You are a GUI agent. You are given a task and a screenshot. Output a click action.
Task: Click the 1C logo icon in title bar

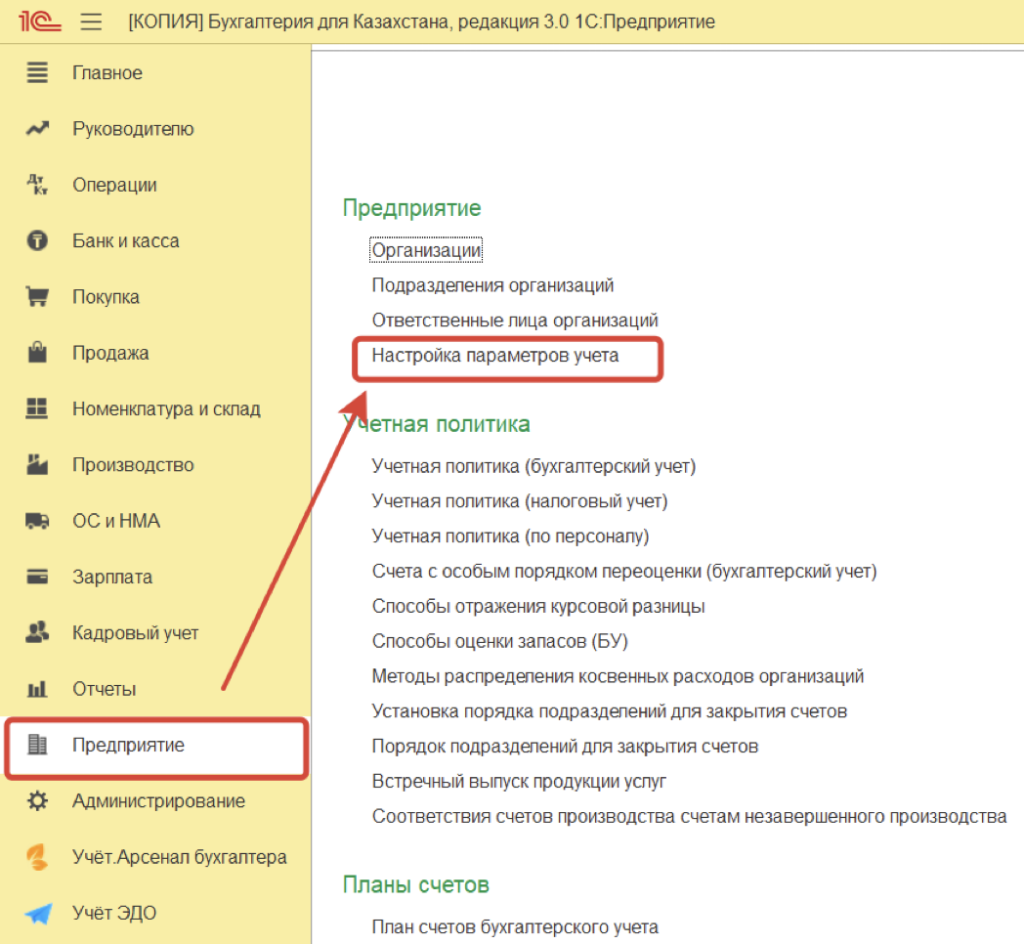[x=38, y=21]
